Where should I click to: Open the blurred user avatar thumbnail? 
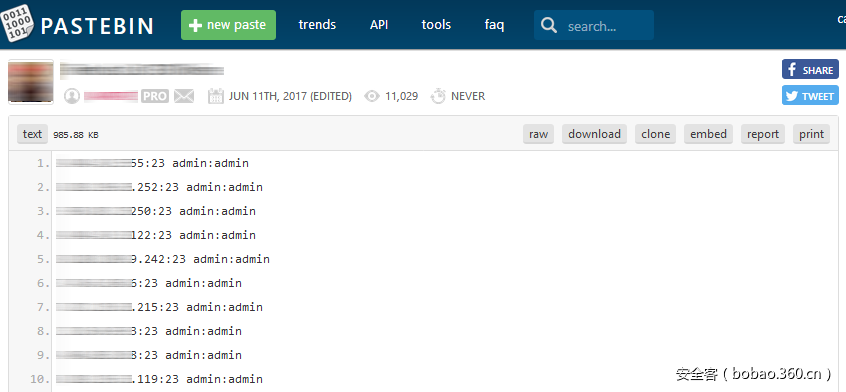(31, 81)
